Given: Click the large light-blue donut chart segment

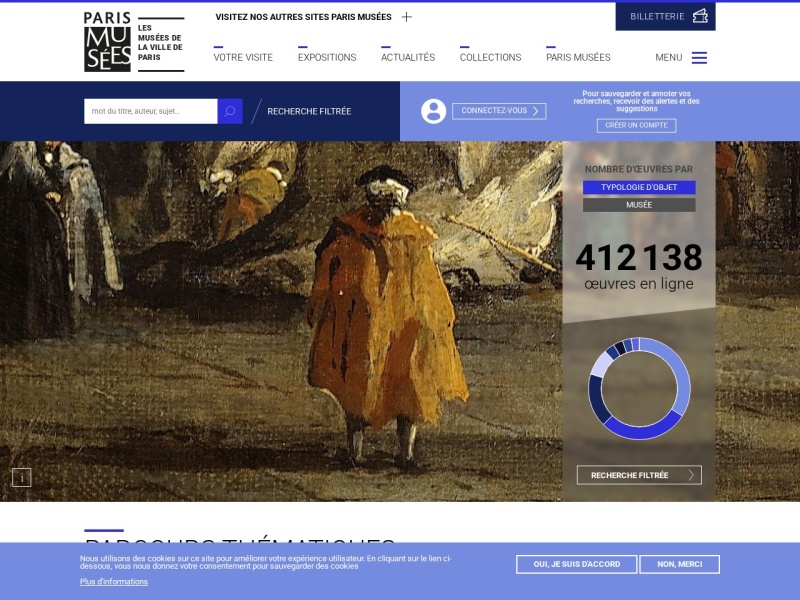Looking at the screenshot, I should [x=682, y=376].
